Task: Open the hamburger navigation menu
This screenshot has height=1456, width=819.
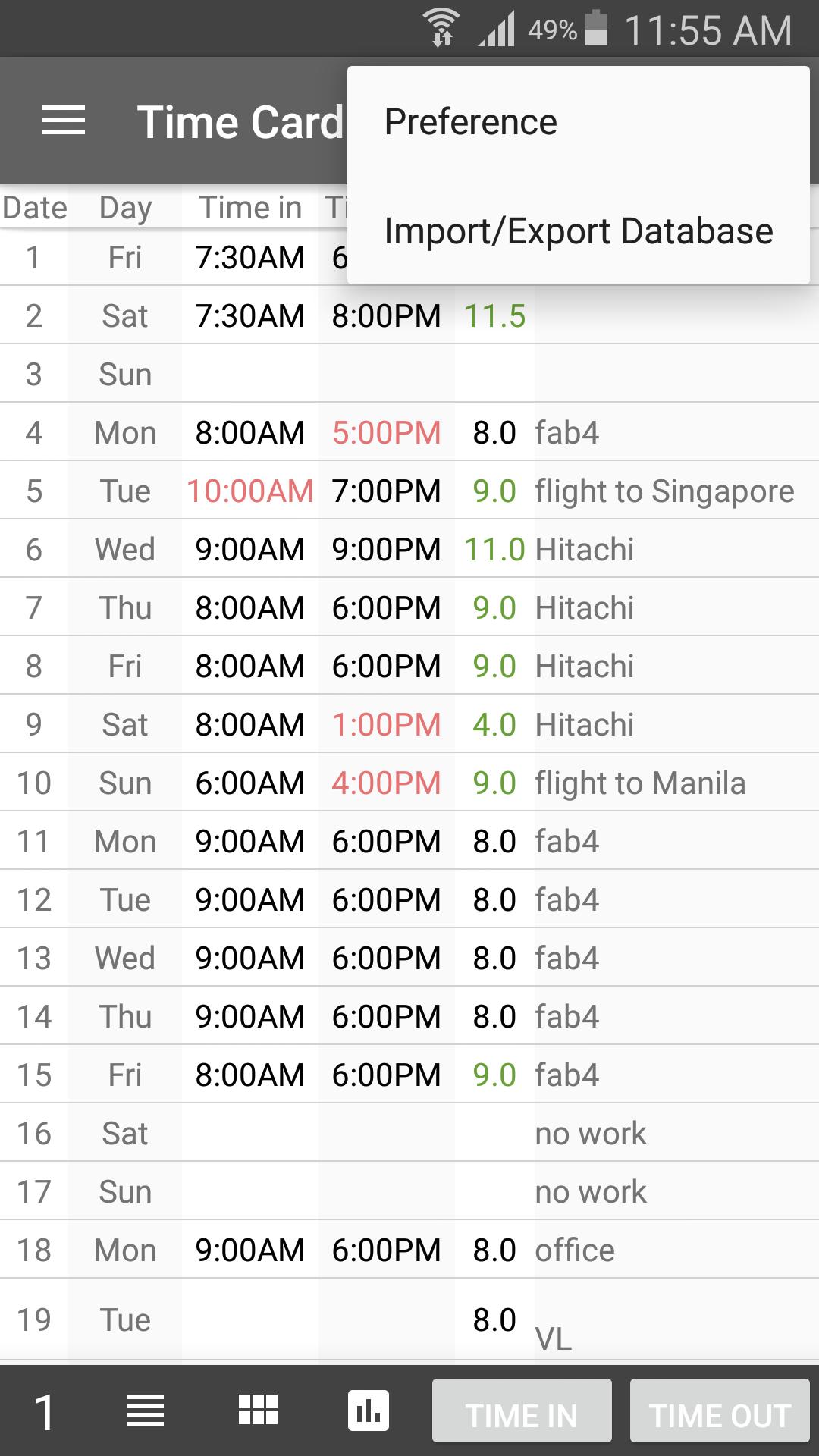Action: (x=64, y=121)
